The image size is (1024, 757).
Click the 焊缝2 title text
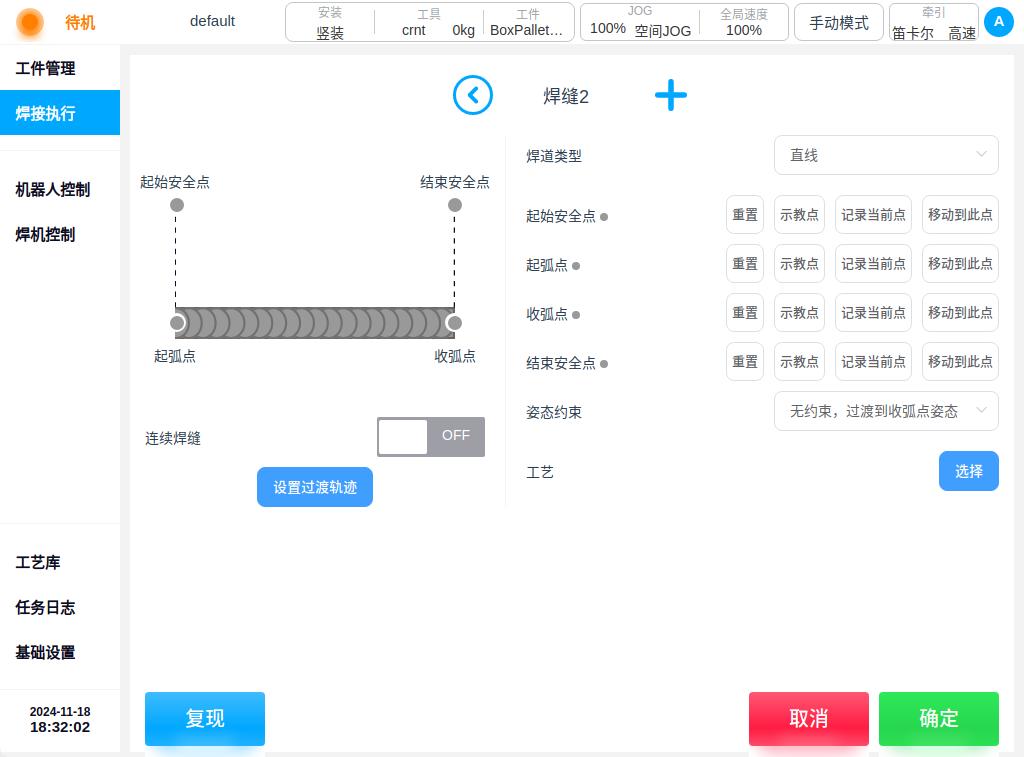566,97
